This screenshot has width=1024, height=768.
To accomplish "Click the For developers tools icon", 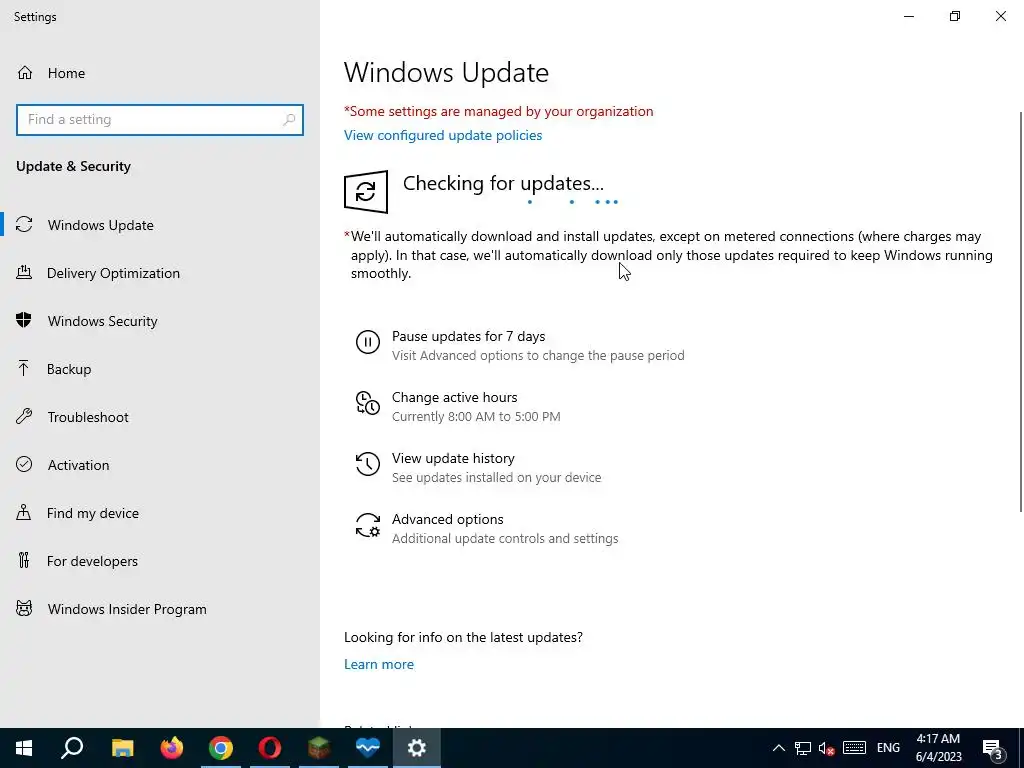I will pyautogui.click(x=24, y=560).
